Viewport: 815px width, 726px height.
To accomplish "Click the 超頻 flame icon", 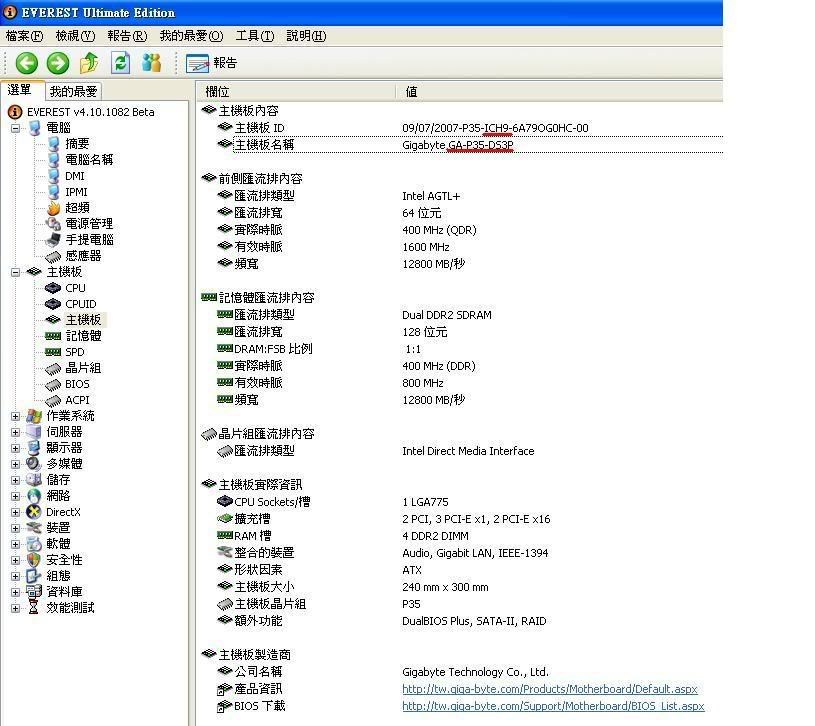I will coord(53,208).
